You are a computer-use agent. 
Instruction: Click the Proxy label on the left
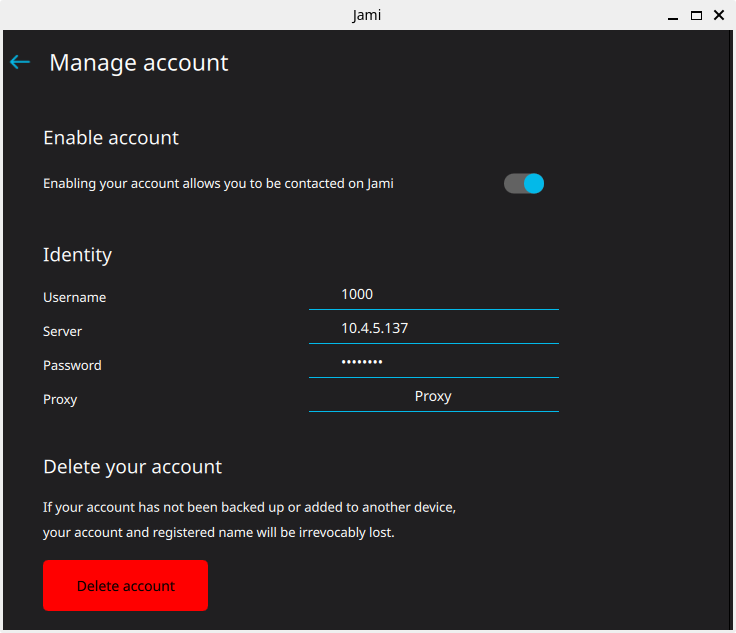pyautogui.click(x=60, y=399)
